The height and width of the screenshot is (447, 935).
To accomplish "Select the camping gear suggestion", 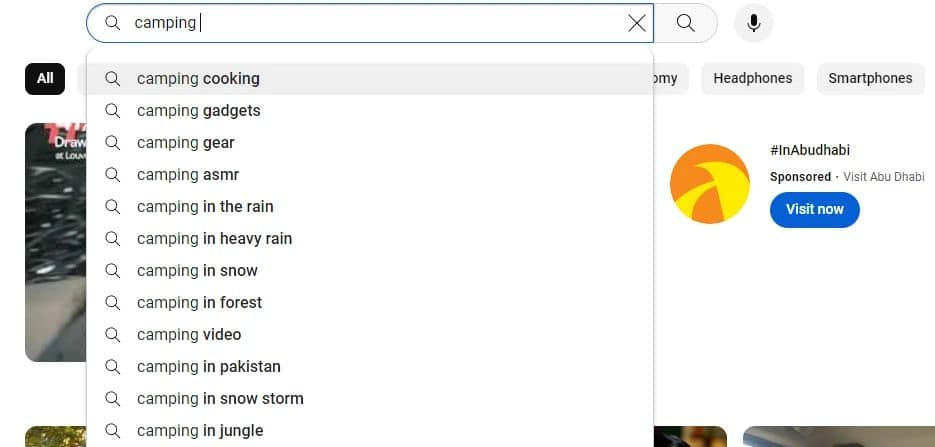I will tap(370, 143).
